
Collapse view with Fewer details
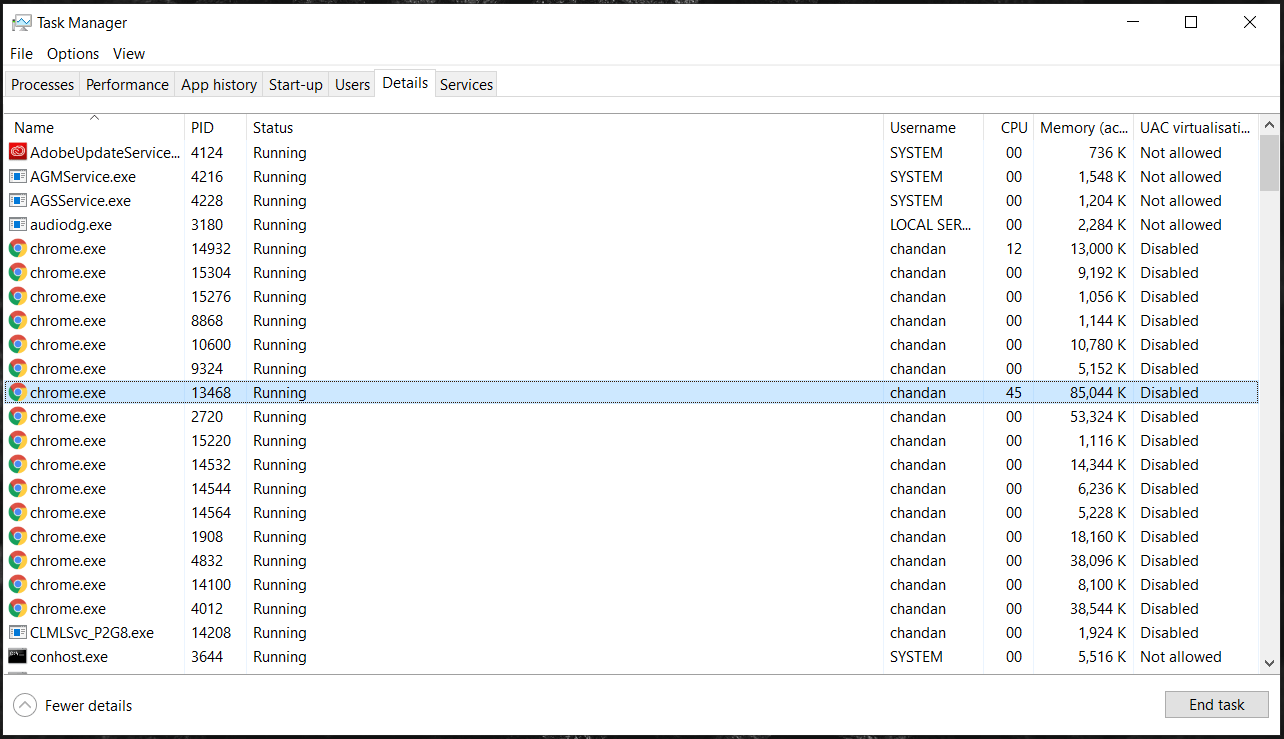(x=73, y=705)
